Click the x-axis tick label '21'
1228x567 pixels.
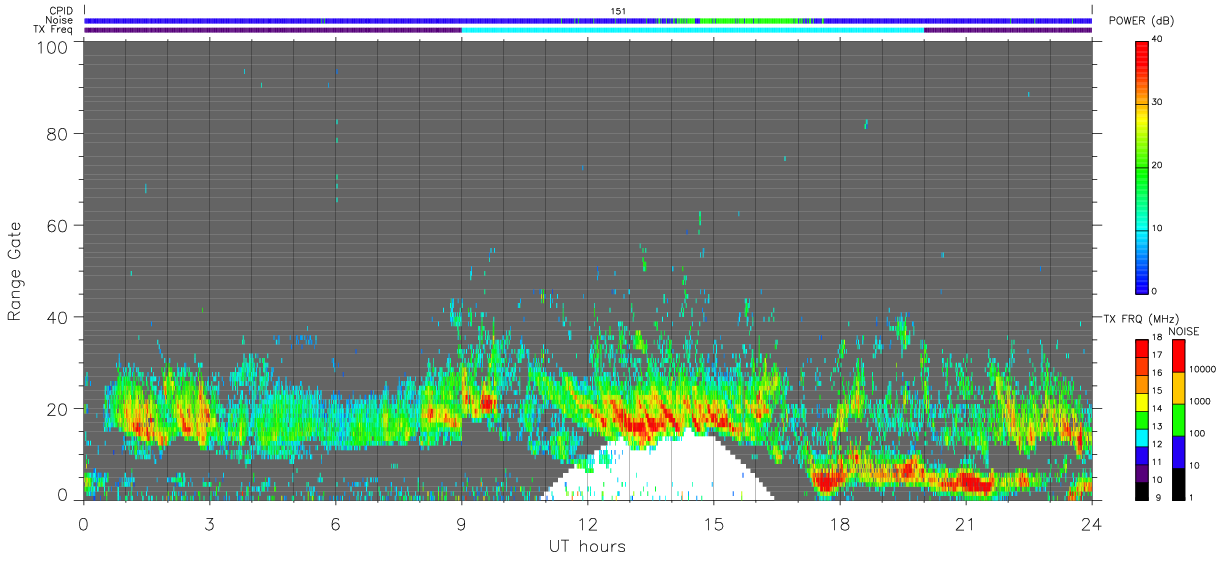click(965, 524)
